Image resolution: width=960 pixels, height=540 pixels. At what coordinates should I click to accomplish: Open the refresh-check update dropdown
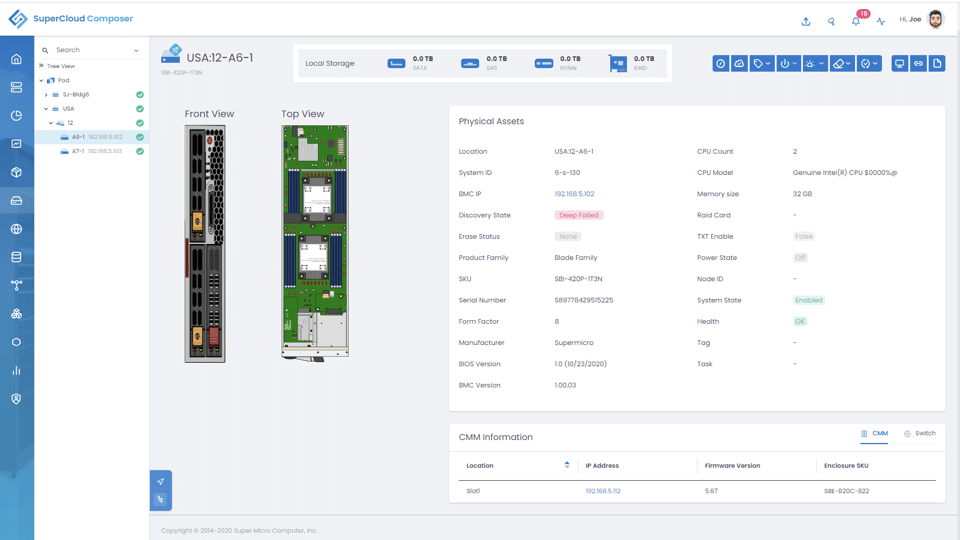(869, 64)
